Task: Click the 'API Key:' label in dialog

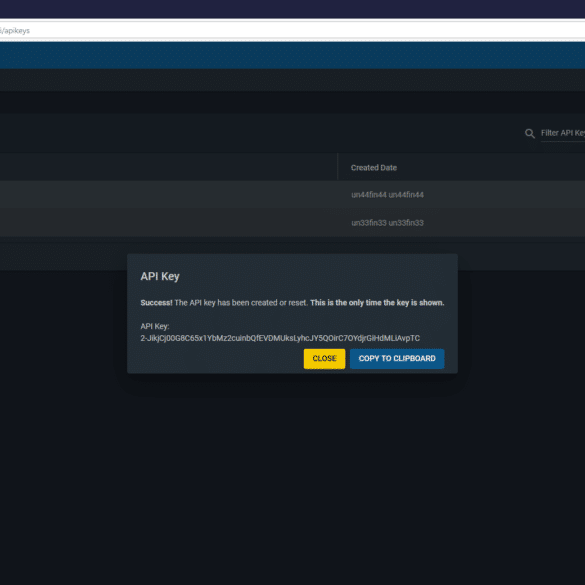Action: 154,326
